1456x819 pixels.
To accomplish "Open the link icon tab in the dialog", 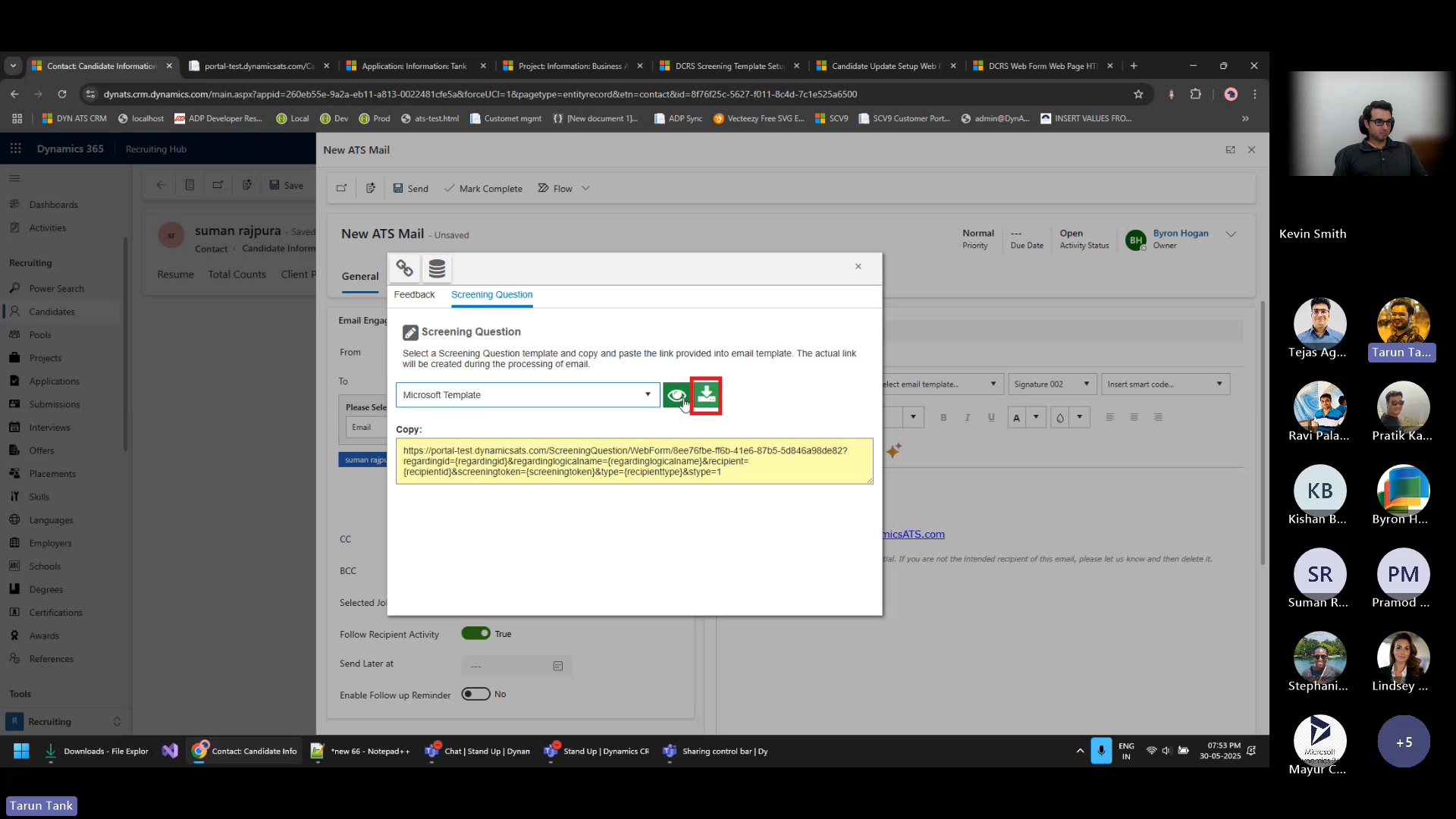I will click(x=404, y=268).
